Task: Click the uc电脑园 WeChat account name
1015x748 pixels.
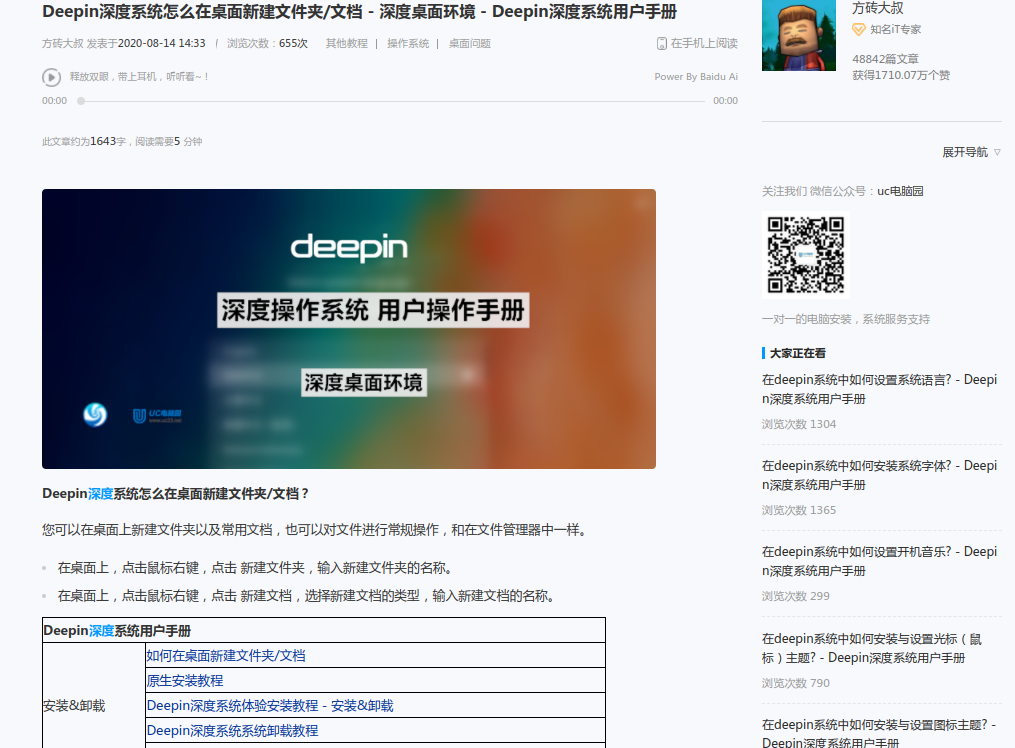Action: [900, 191]
